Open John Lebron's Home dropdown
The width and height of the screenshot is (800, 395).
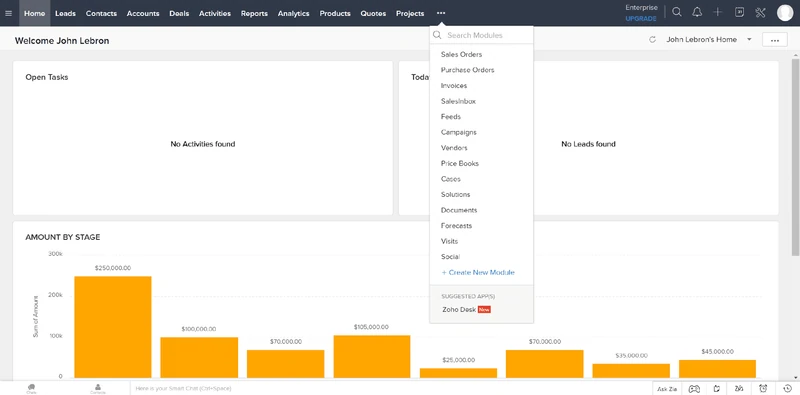point(709,40)
